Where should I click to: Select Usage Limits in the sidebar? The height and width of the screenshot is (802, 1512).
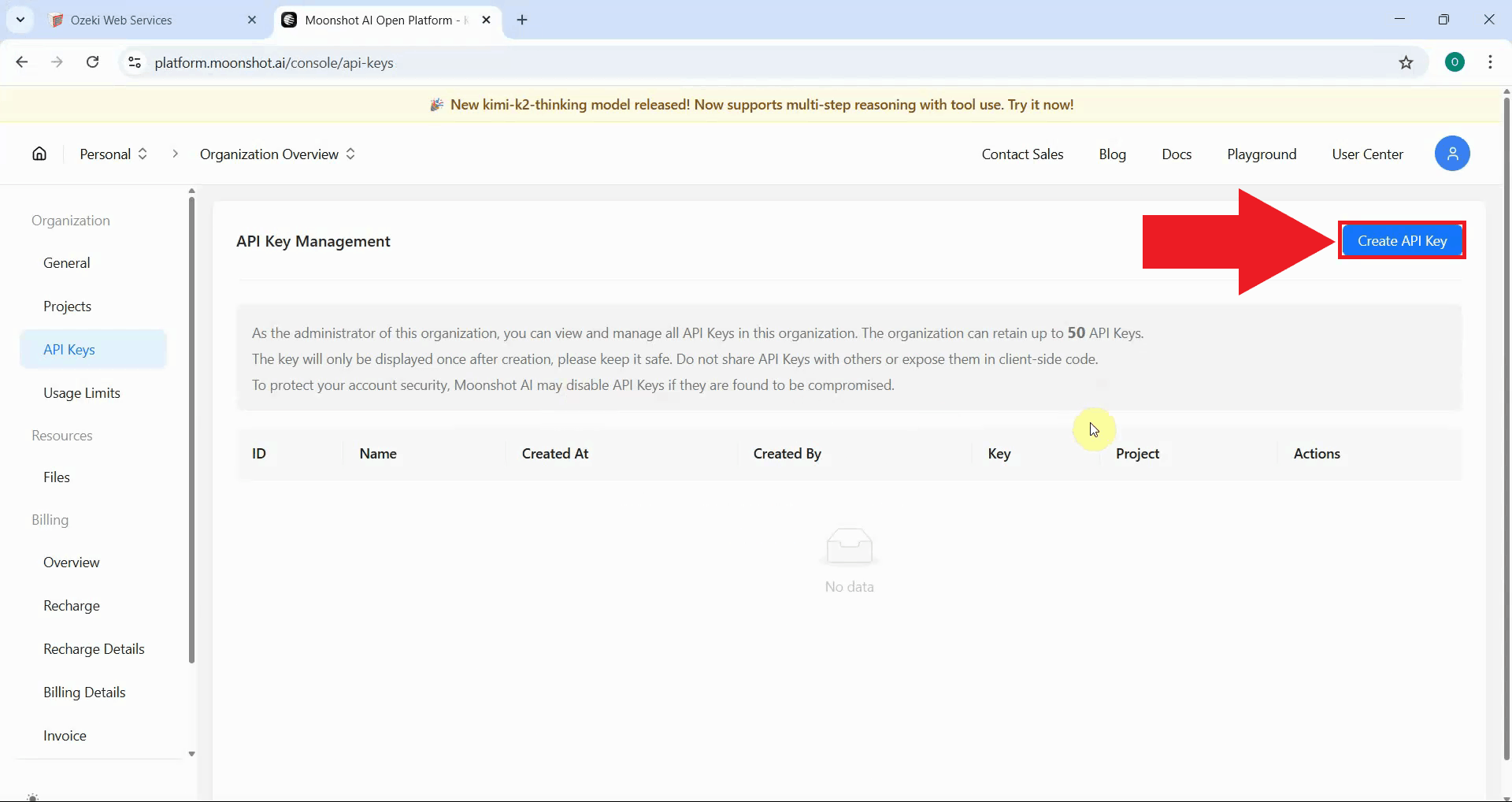[x=82, y=393]
